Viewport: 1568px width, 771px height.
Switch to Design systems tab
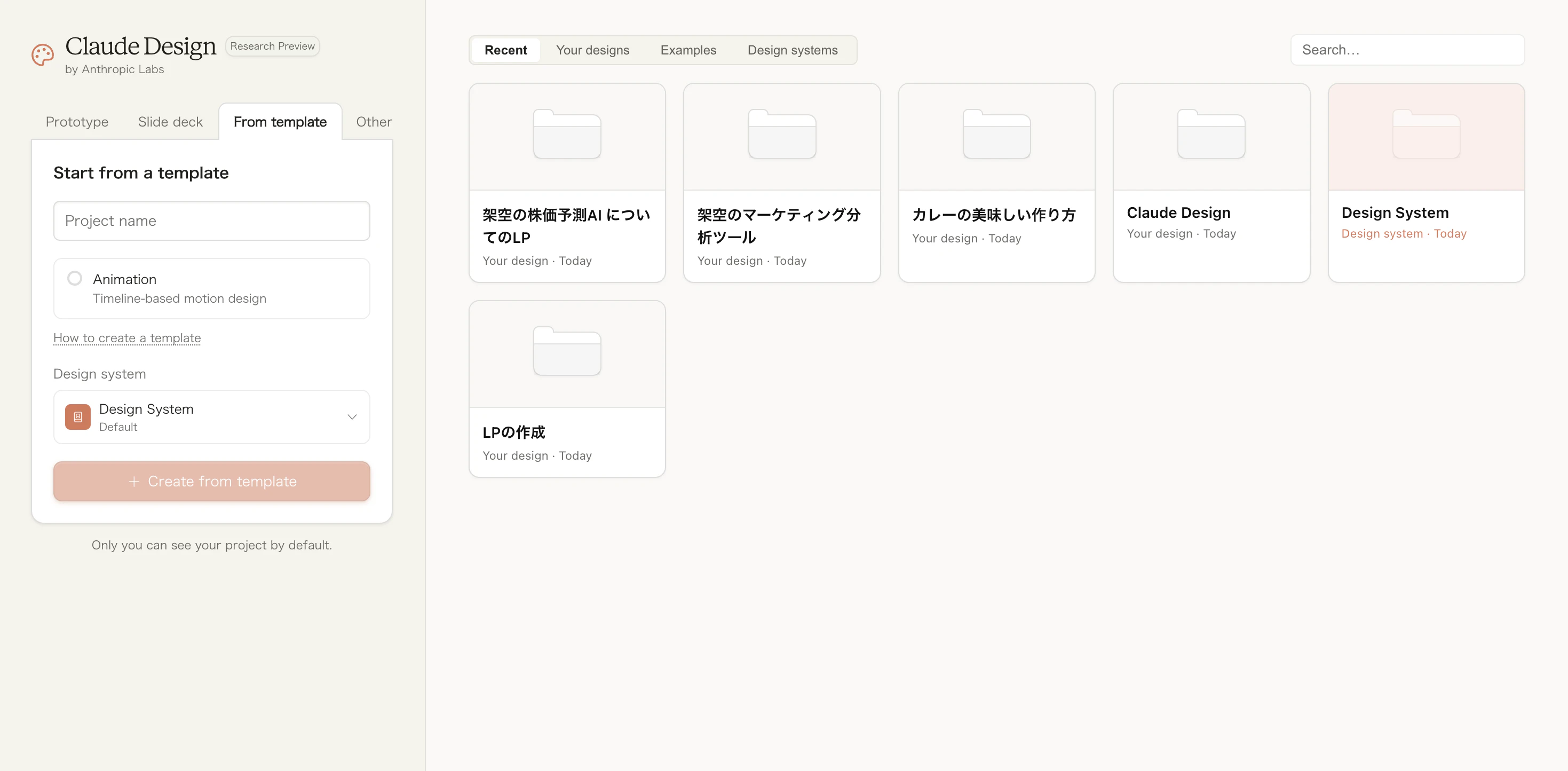[x=793, y=50]
